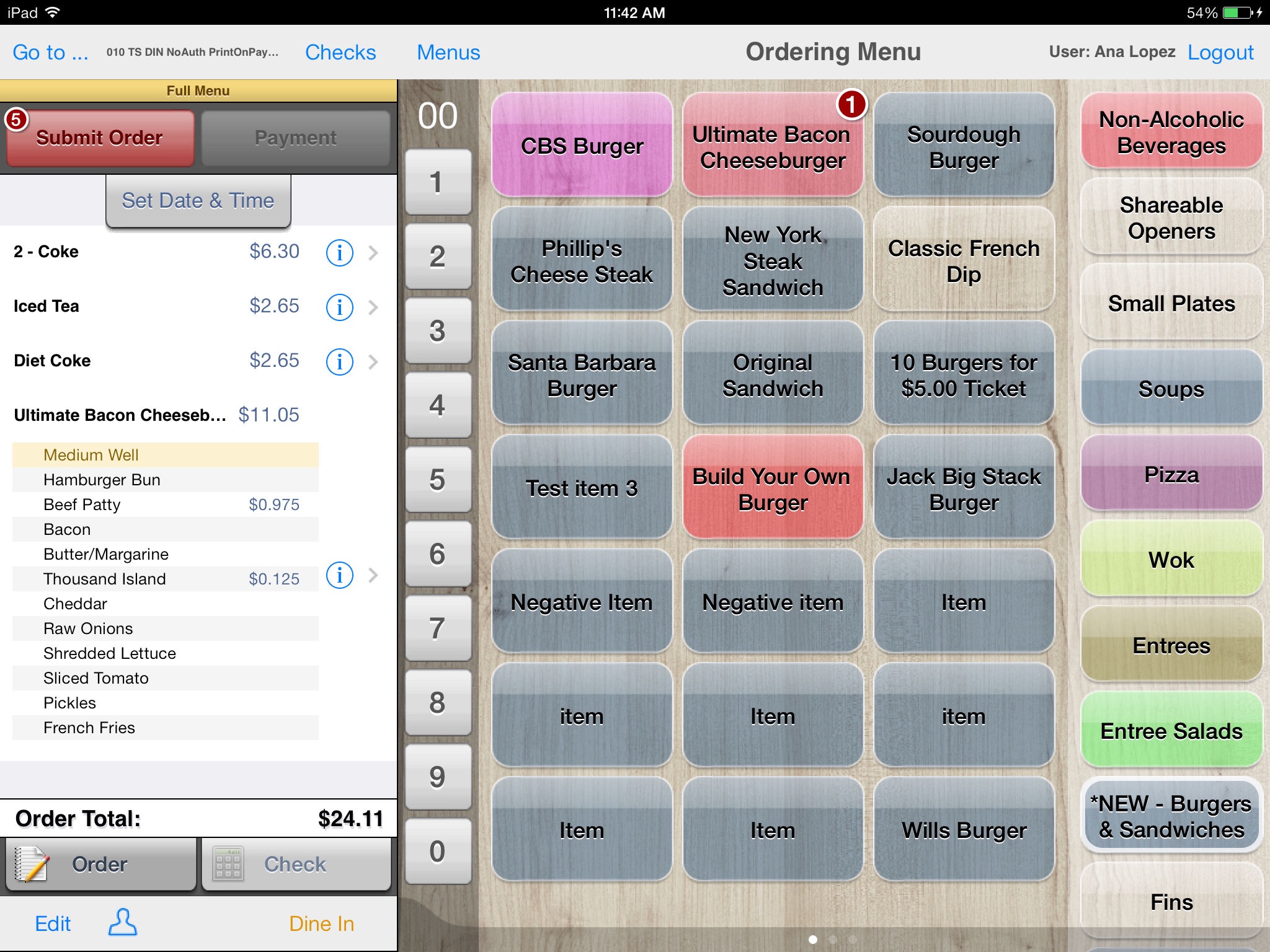Expand the Diet Coke order detail arrow

pyautogui.click(x=375, y=359)
